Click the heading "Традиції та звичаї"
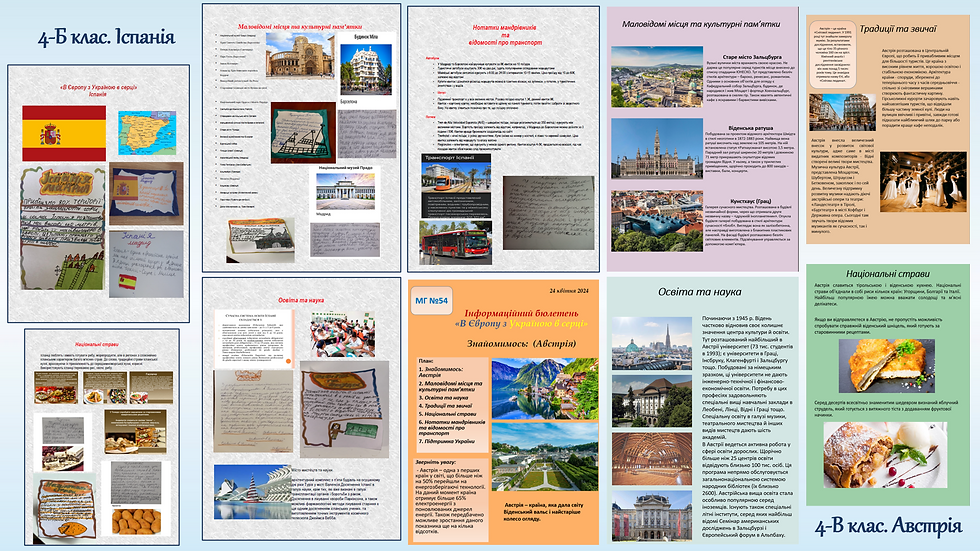 point(898,29)
